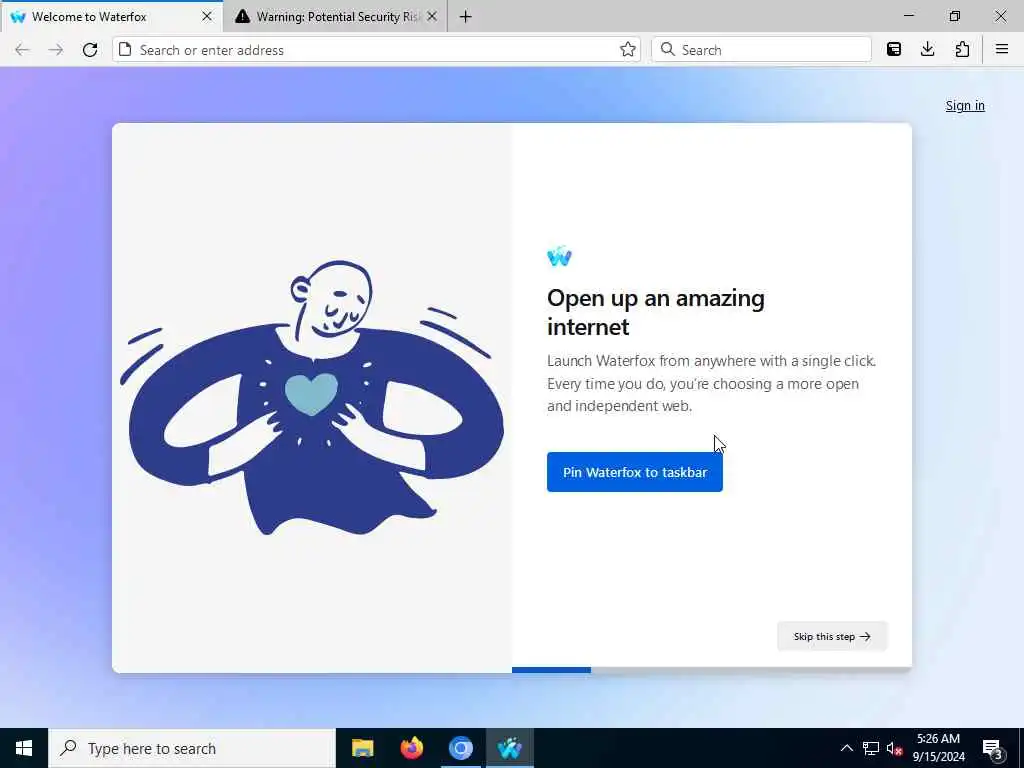
Task: Close the Potential Security Risk tab
Action: click(432, 16)
